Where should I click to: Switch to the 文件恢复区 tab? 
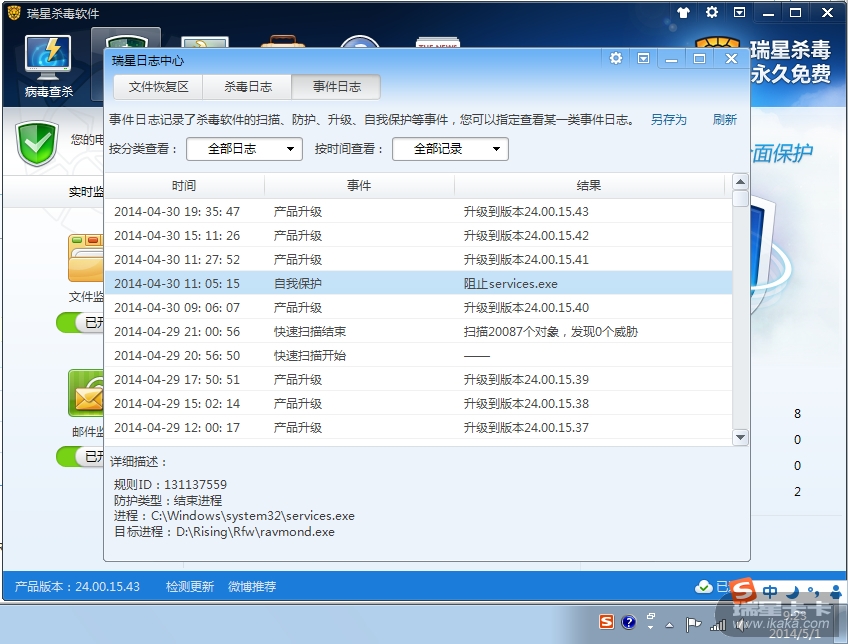(158, 87)
